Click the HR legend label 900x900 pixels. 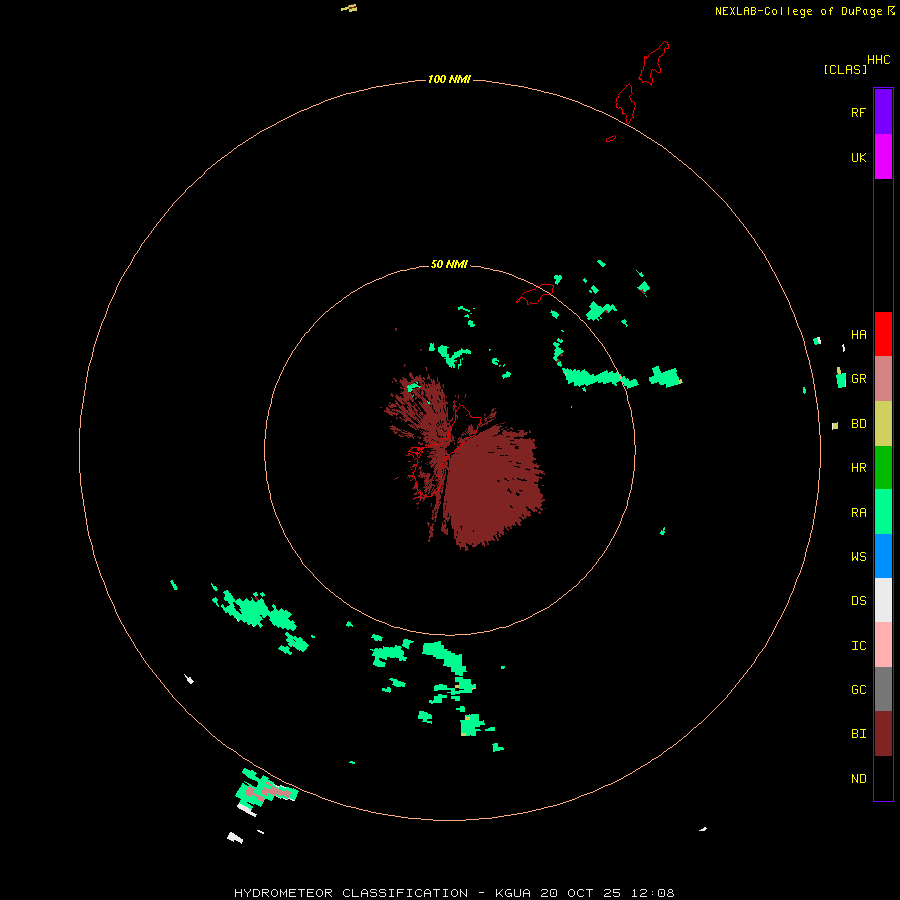[859, 468]
